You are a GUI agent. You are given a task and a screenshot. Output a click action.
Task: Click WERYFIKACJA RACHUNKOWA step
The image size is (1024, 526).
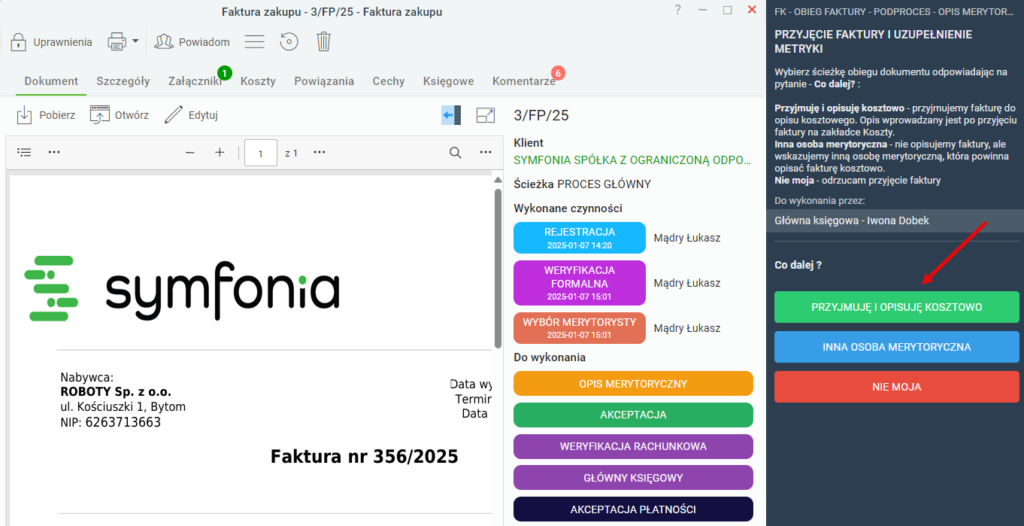[633, 446]
